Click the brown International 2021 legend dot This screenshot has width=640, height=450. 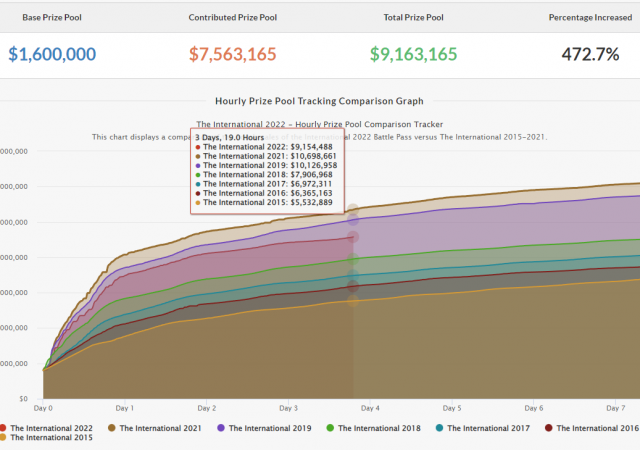click(113, 428)
